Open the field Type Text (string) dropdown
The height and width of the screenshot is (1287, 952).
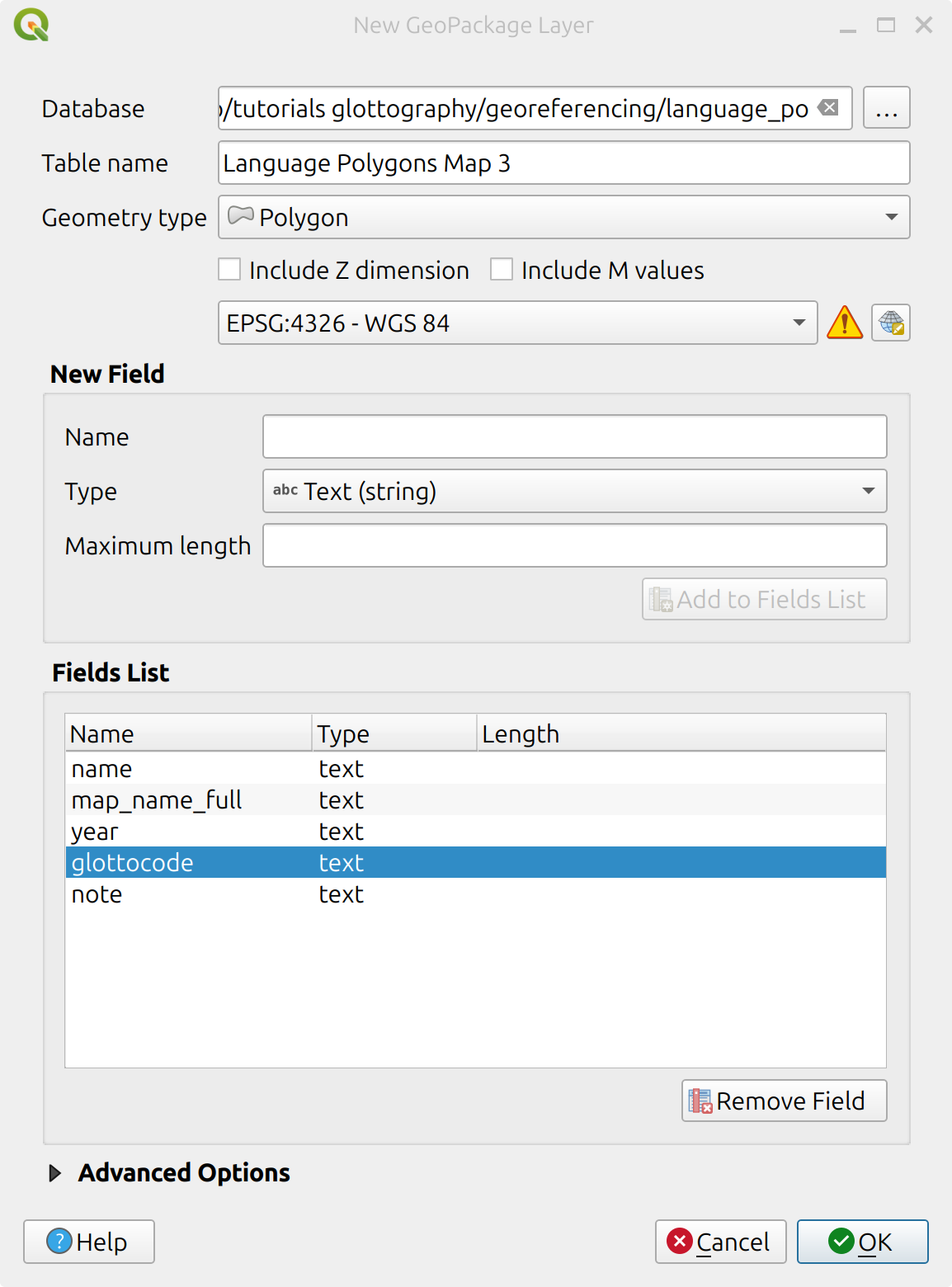pos(574,491)
